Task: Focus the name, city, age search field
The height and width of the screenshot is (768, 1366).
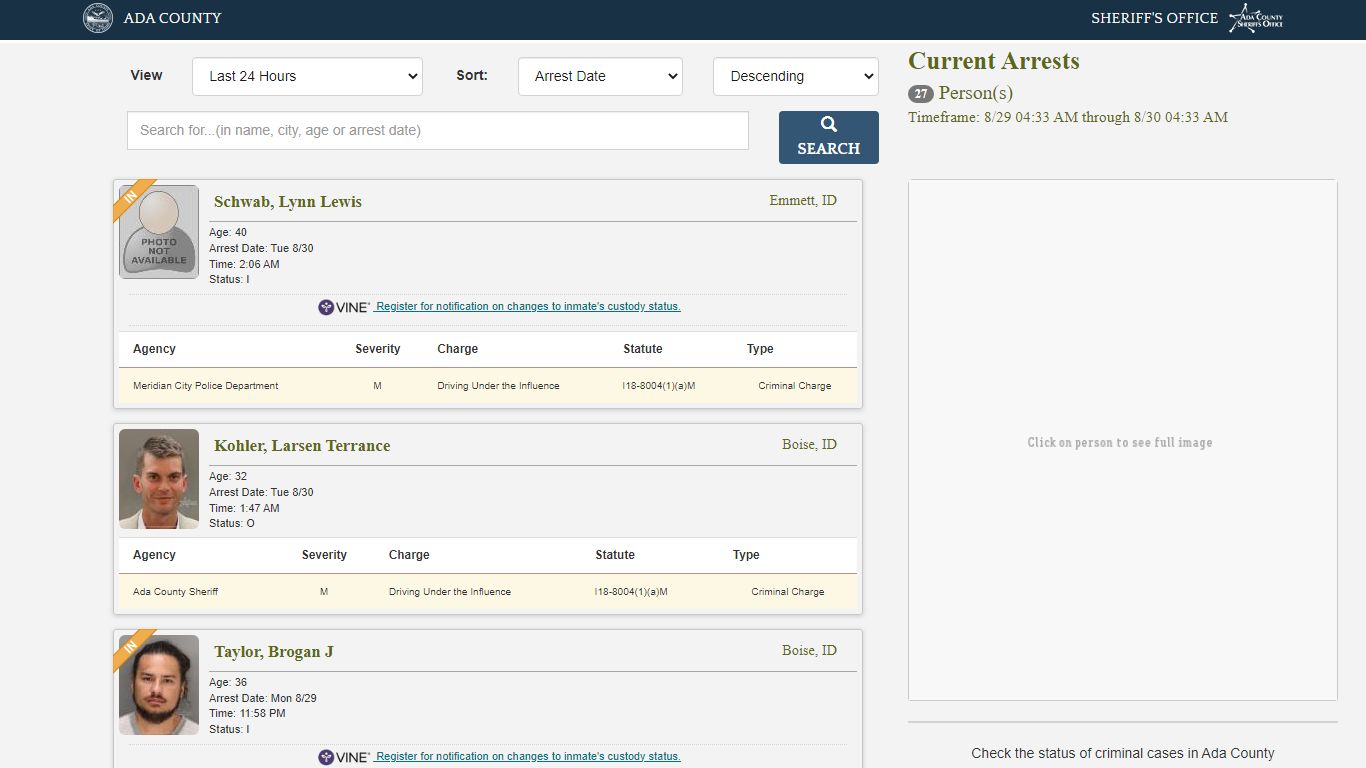Action: (x=437, y=130)
